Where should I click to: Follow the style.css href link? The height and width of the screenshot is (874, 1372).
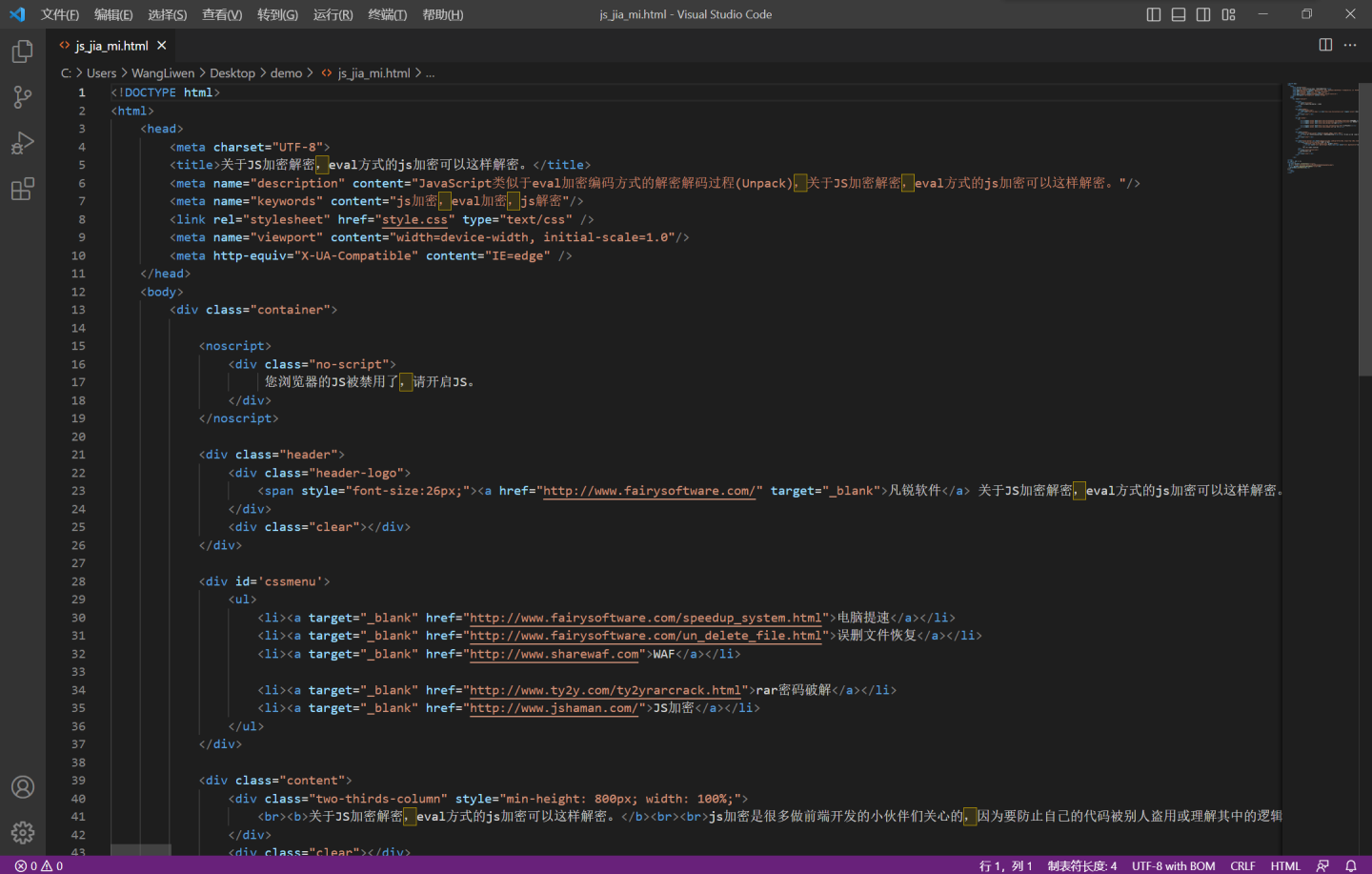pos(414,219)
